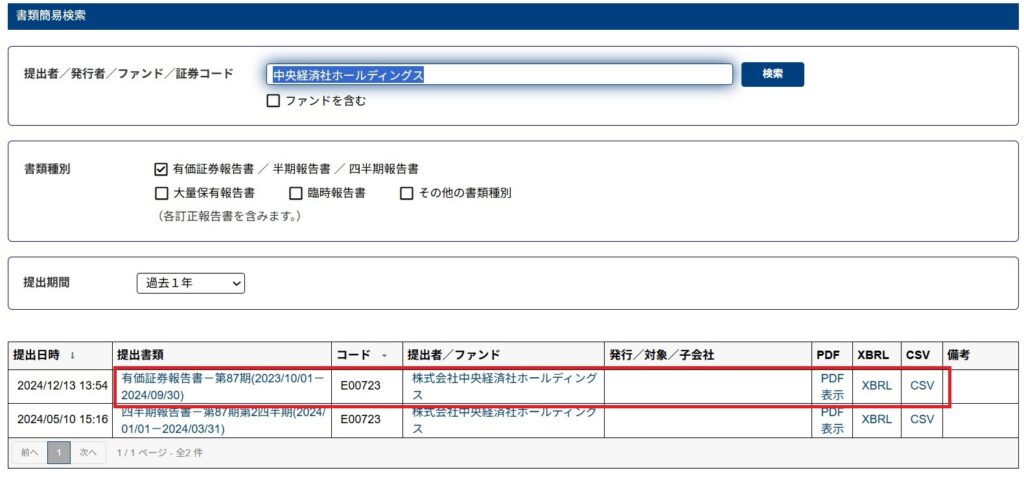Click E00723 code in 2024/05/10 row
The width and height of the screenshot is (1024, 477).
360,419
